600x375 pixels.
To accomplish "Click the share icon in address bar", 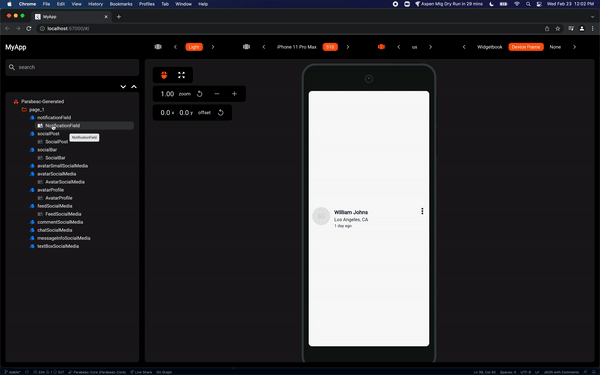I will pos(547,28).
